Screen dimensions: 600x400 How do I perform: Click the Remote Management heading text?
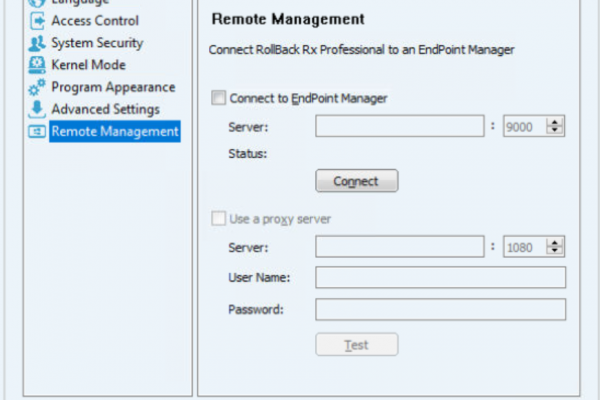tap(288, 19)
